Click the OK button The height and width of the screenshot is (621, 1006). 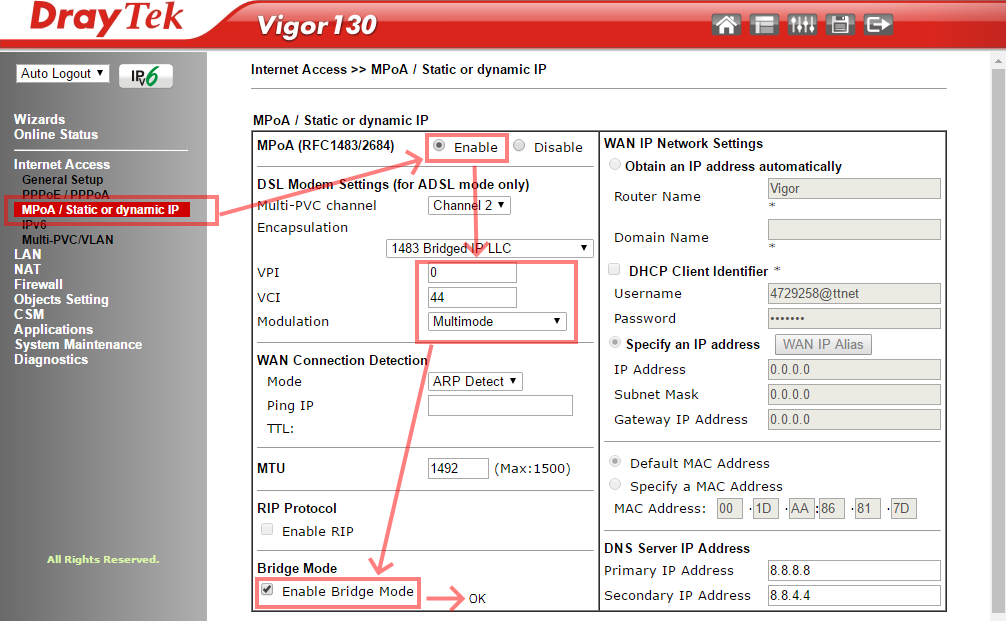(x=477, y=598)
